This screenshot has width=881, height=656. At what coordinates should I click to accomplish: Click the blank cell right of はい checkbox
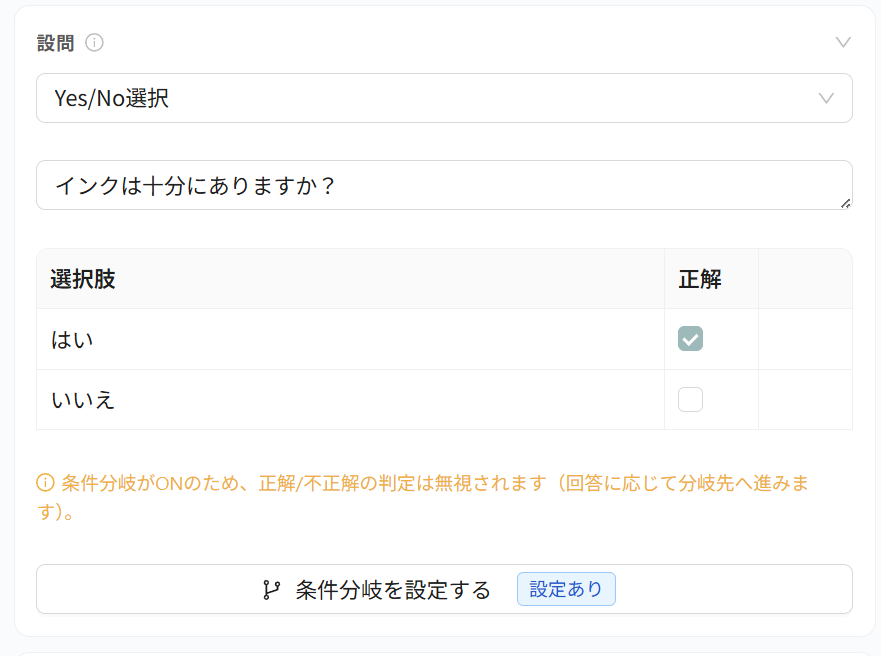click(805, 339)
